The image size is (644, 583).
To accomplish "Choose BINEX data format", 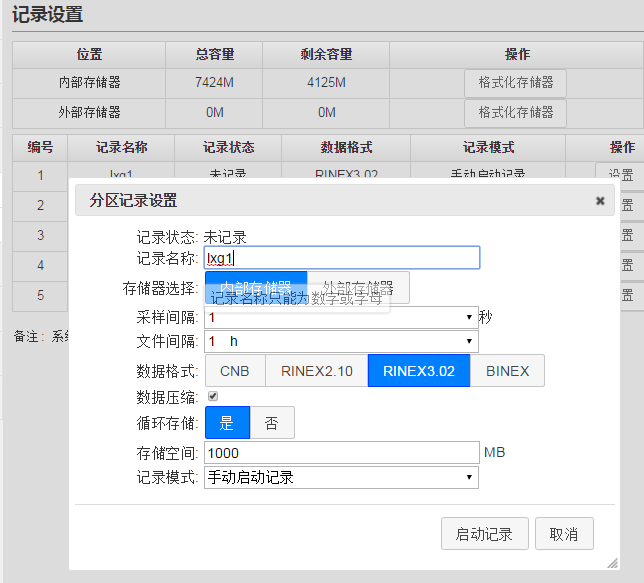I will [x=507, y=371].
